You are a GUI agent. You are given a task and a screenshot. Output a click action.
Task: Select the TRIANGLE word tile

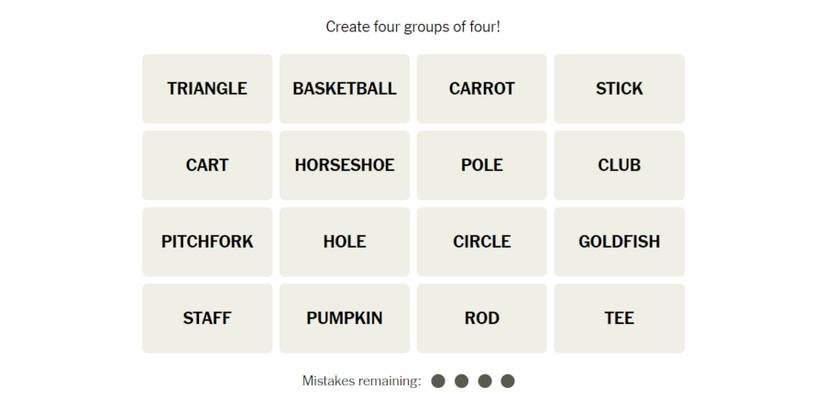tap(207, 89)
